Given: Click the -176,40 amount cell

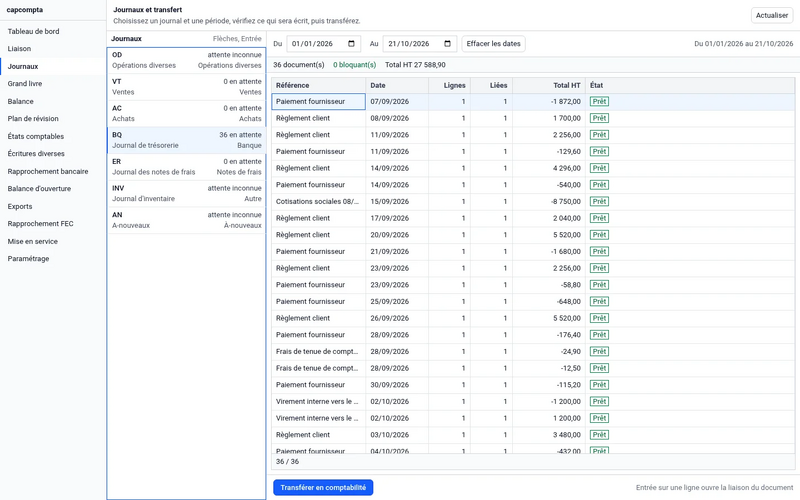Looking at the screenshot, I should [549, 335].
